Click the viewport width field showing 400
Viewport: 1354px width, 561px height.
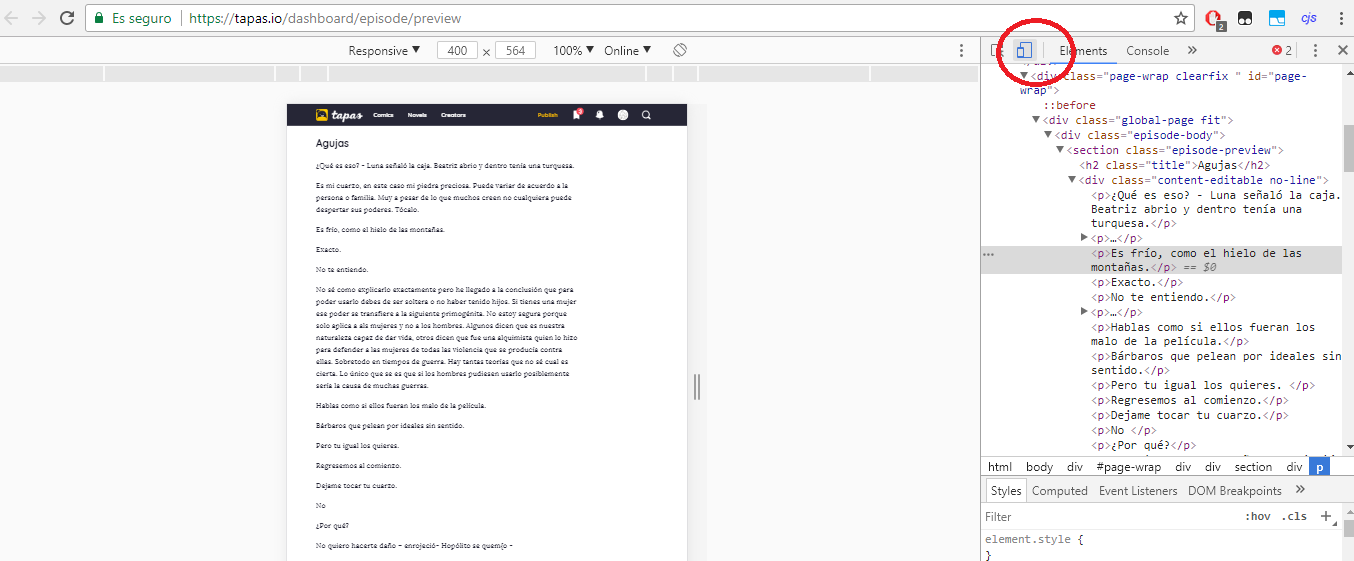[x=456, y=51]
